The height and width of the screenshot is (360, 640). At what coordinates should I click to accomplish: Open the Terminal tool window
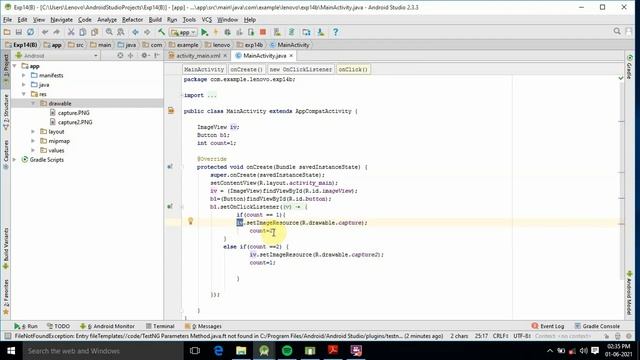click(160, 326)
